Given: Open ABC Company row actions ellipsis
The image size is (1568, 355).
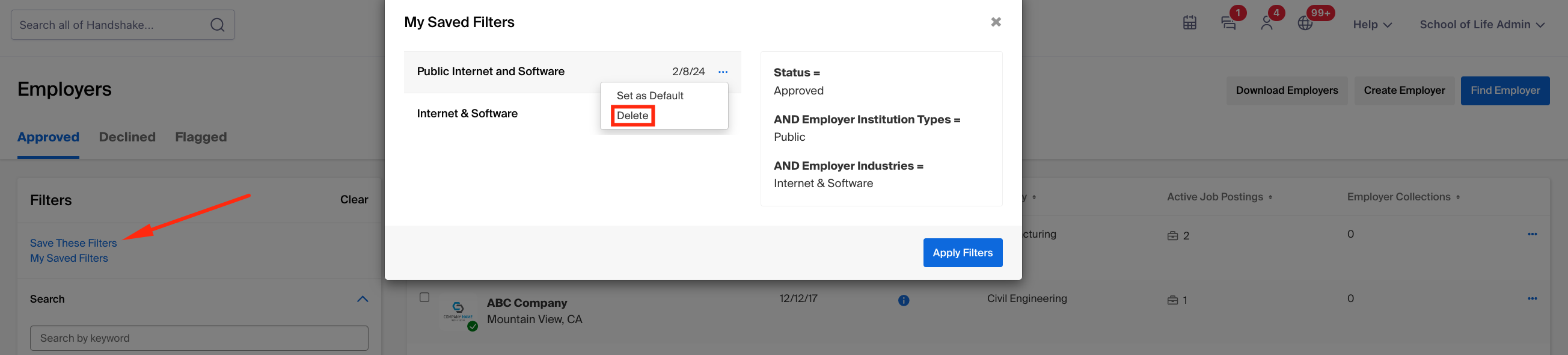Looking at the screenshot, I should coord(1532,298).
